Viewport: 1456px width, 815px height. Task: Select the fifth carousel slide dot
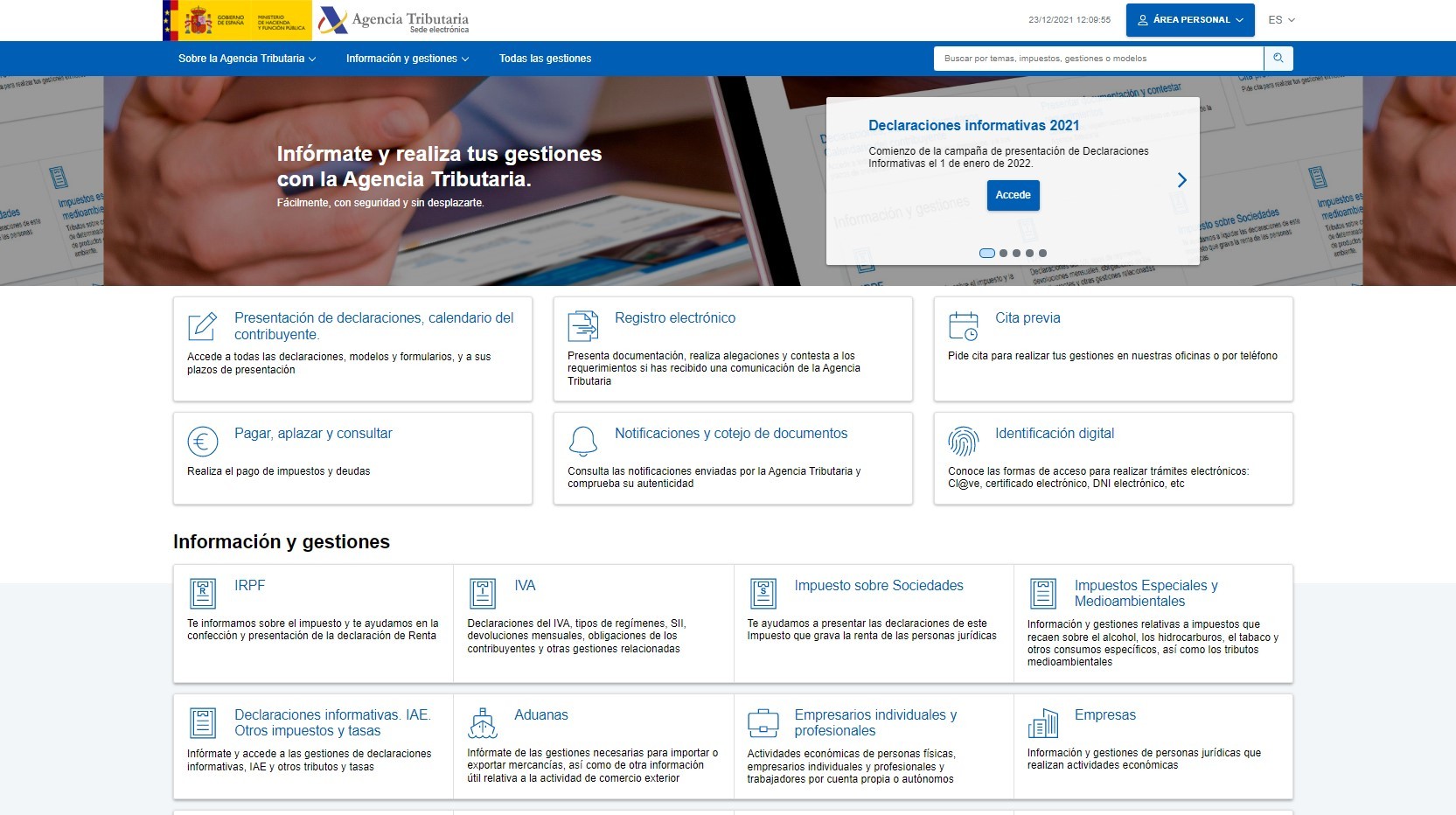[x=1042, y=254]
